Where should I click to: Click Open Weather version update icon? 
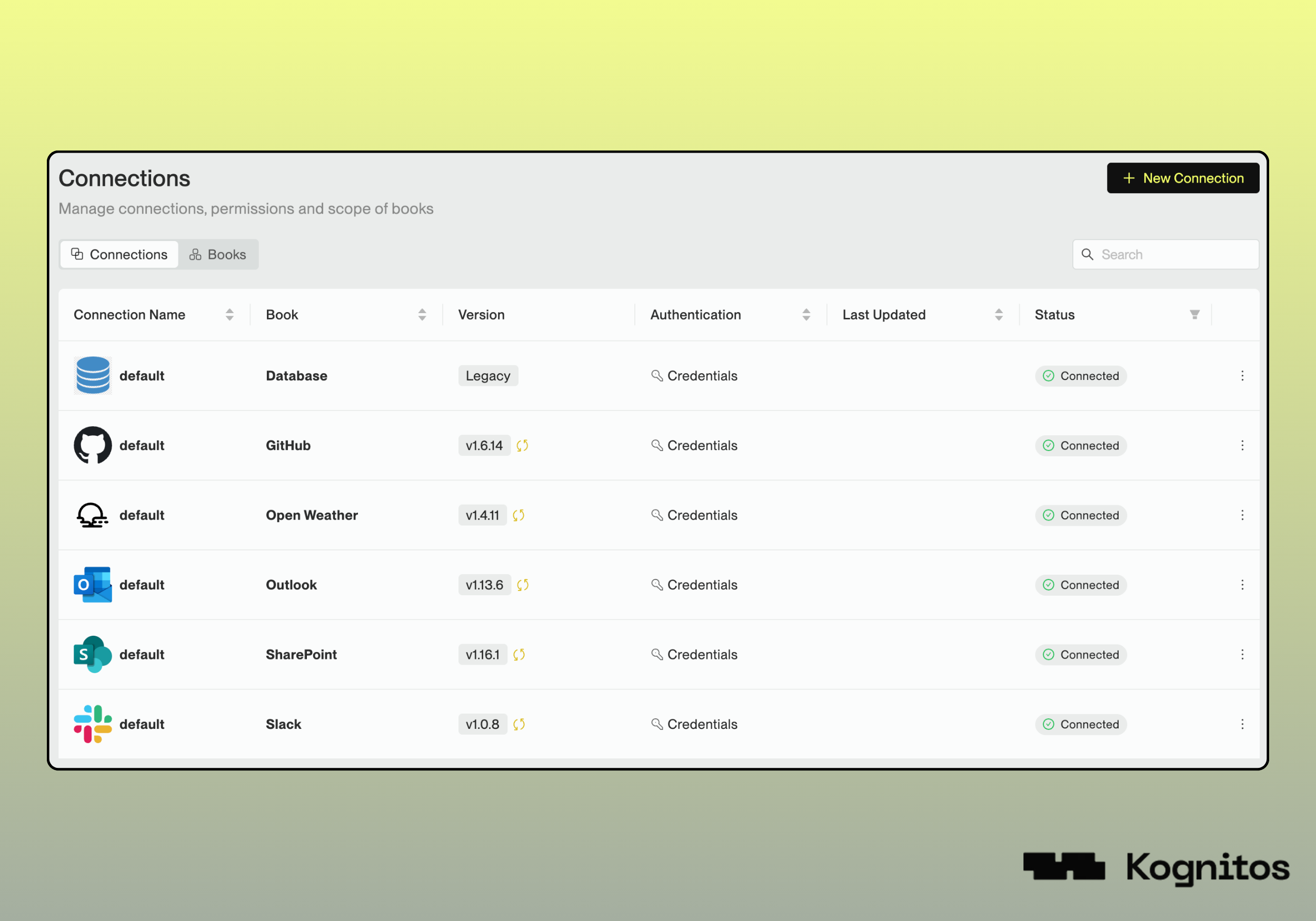(519, 515)
